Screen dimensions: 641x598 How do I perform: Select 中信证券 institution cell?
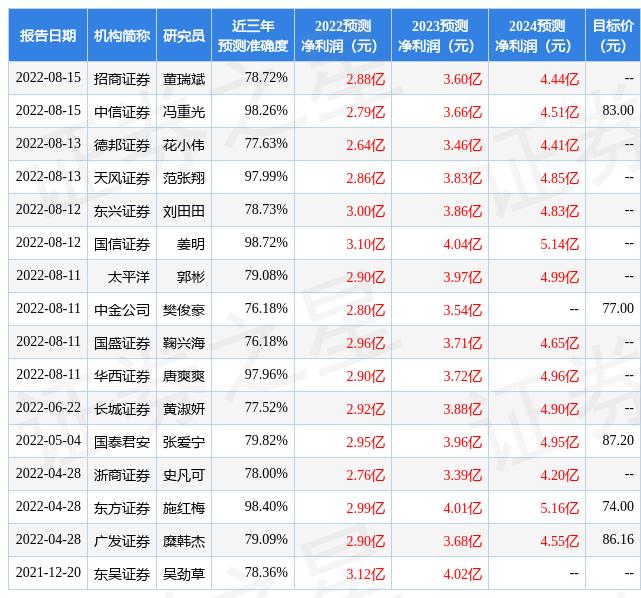pos(122,112)
